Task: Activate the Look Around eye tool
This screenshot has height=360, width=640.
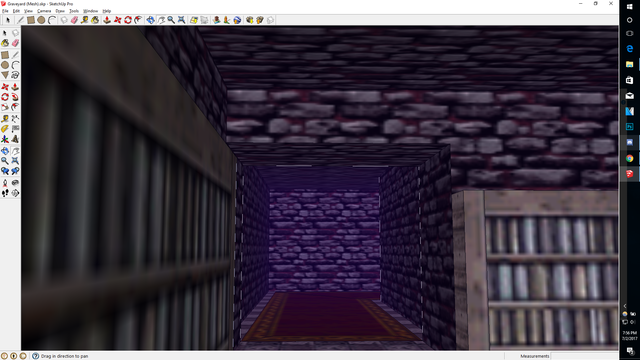Action: [x=15, y=183]
